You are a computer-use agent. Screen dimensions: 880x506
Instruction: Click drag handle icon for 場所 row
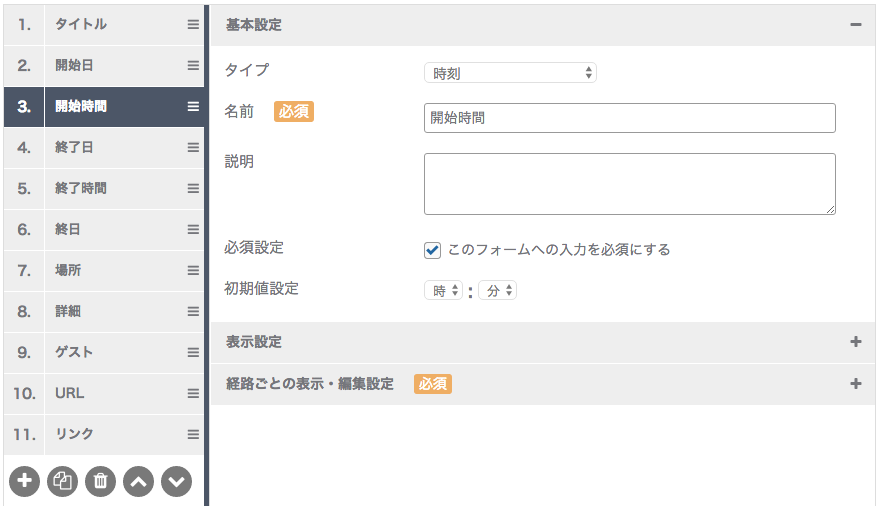click(x=193, y=270)
